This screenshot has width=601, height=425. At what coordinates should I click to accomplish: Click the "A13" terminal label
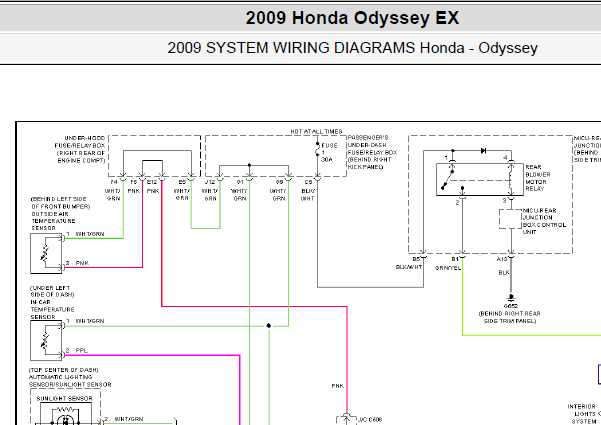(502, 259)
